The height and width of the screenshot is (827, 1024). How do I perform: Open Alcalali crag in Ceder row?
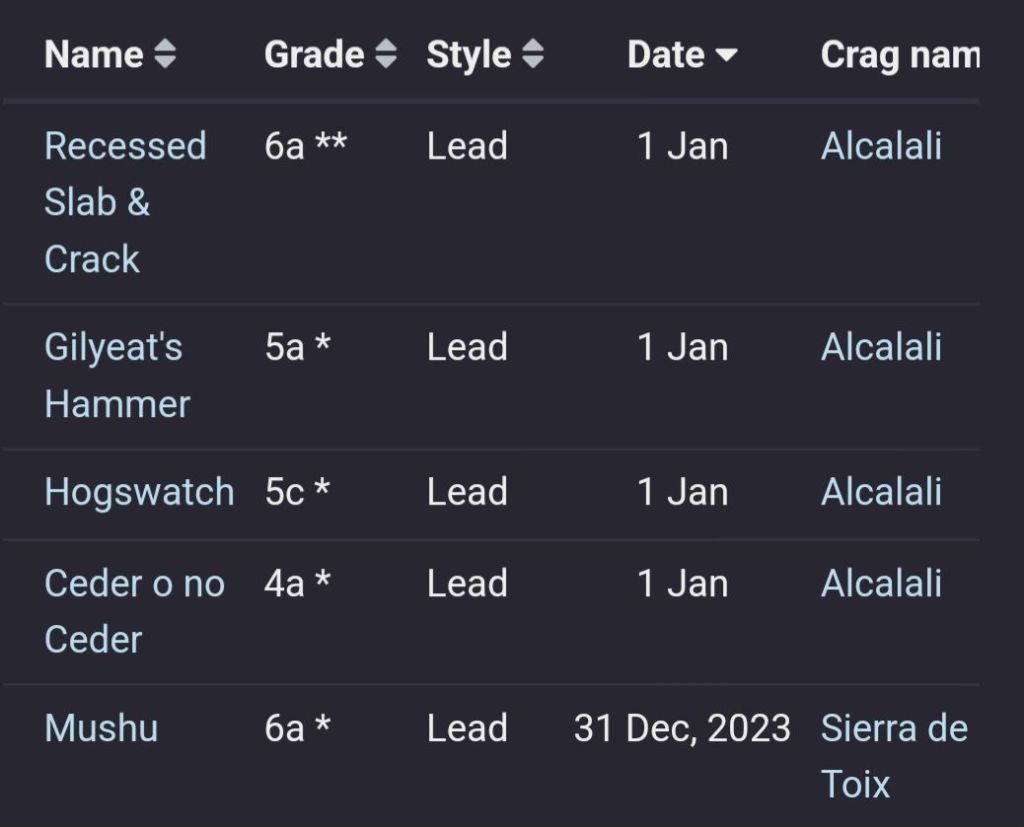881,583
